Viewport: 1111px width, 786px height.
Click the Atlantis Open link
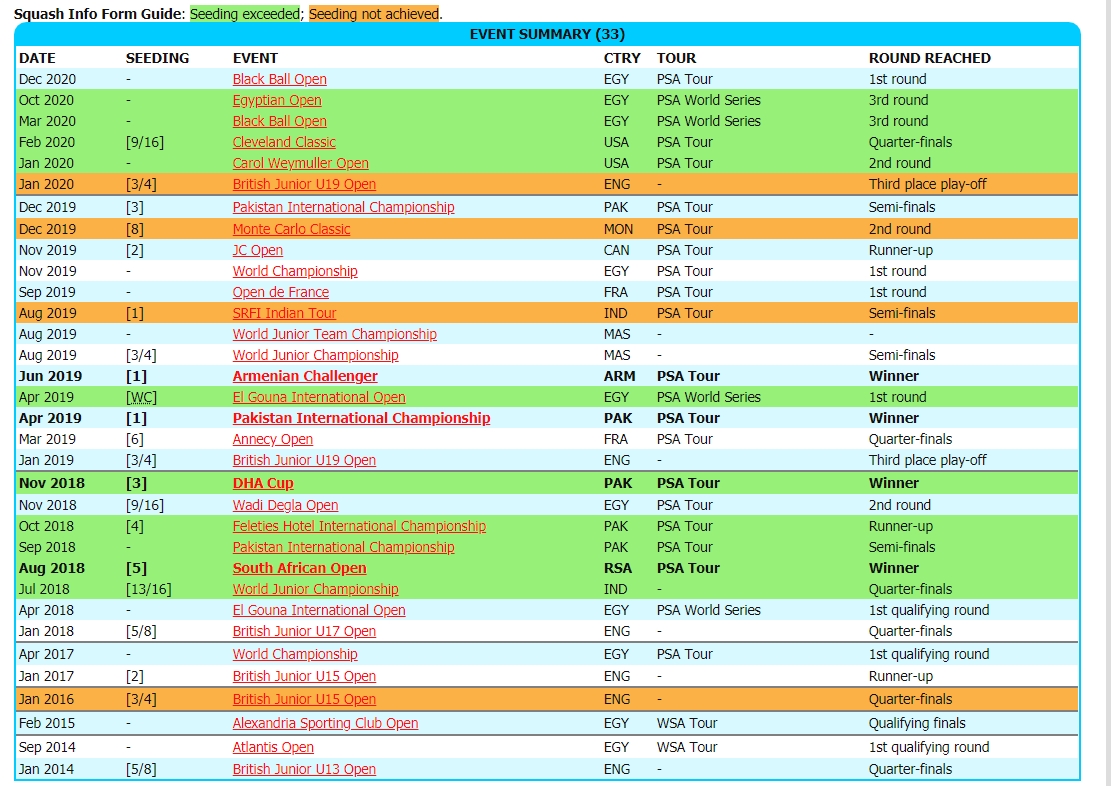coord(273,747)
